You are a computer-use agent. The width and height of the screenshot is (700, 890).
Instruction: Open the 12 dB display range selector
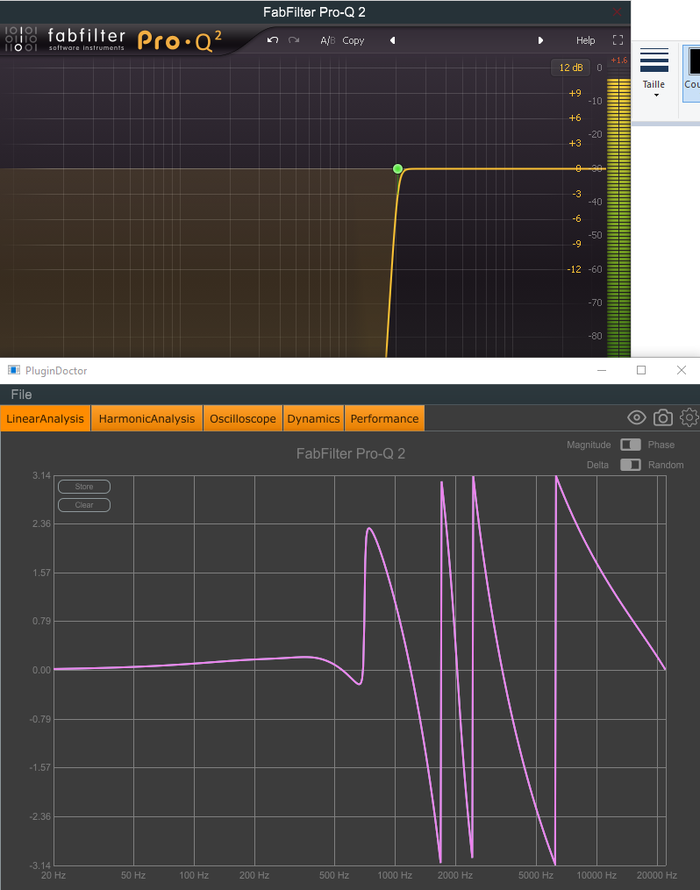click(x=571, y=68)
